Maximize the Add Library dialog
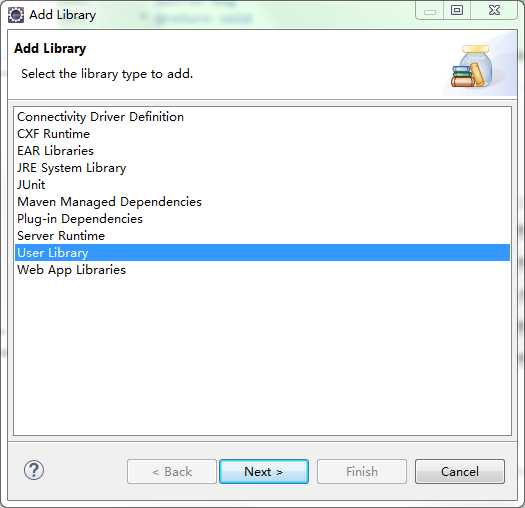This screenshot has width=525, height=508. [x=457, y=10]
